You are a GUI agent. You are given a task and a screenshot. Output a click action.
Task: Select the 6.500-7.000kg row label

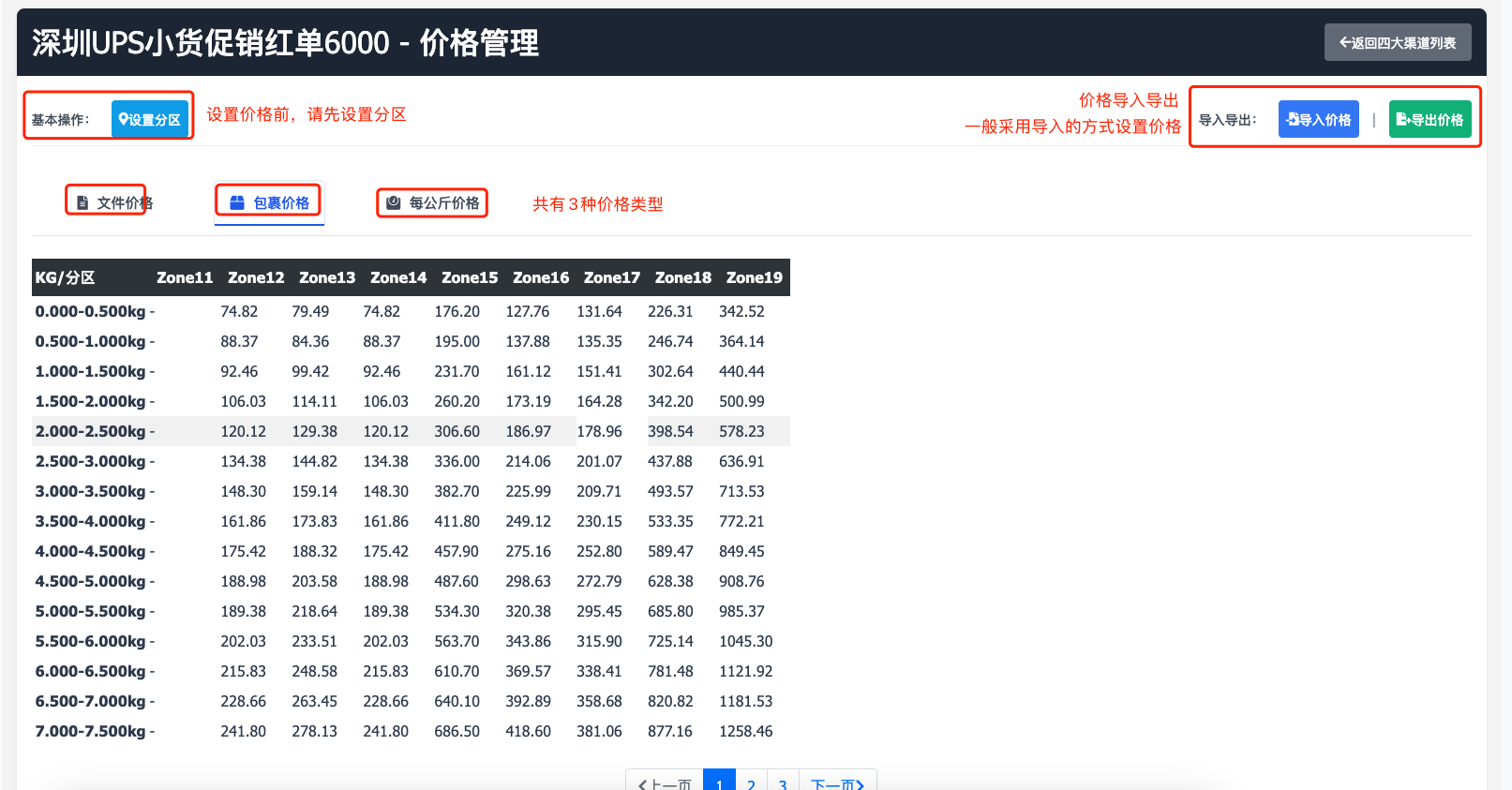(90, 701)
